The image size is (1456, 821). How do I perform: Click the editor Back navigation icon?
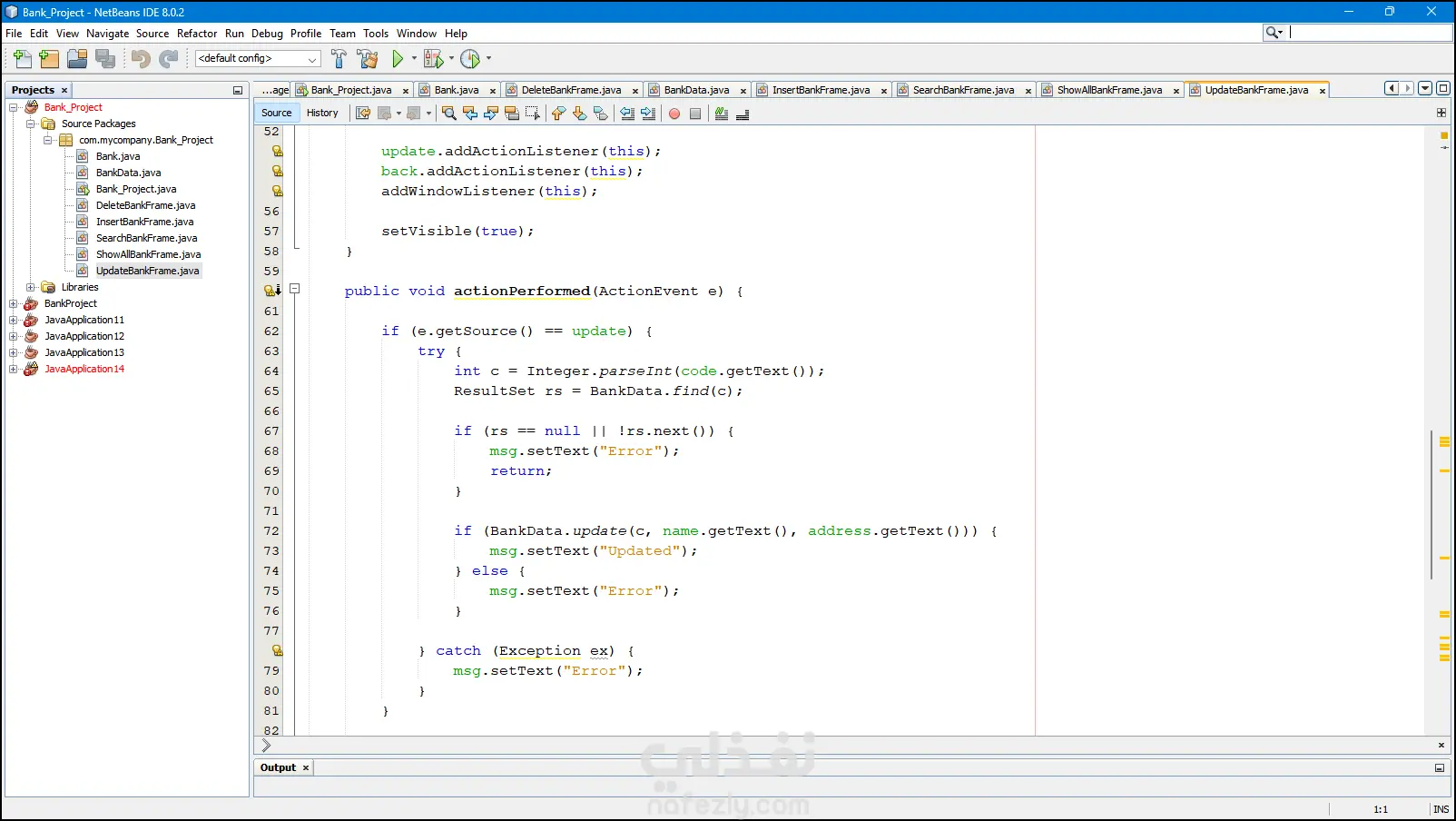385,114
